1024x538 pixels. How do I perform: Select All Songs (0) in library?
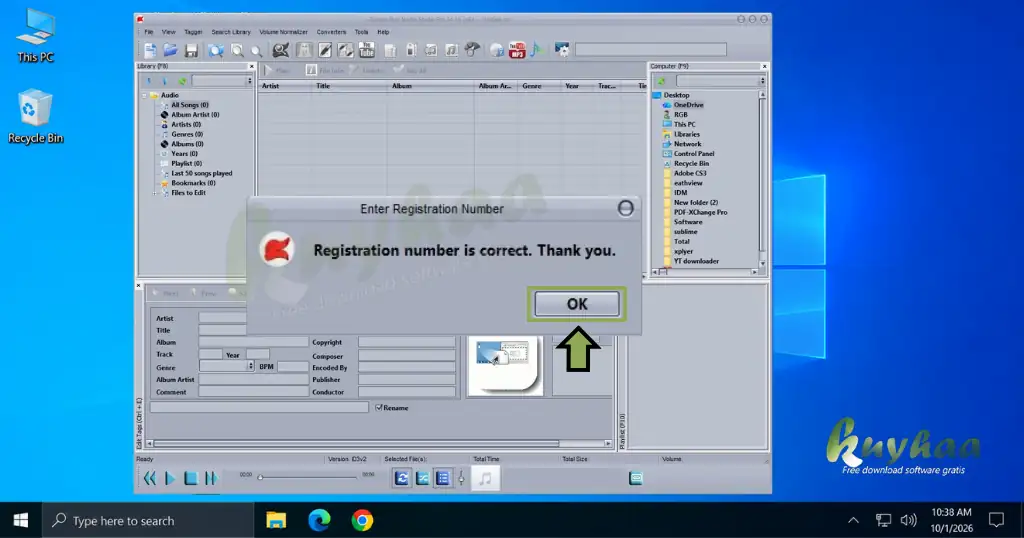(x=189, y=104)
